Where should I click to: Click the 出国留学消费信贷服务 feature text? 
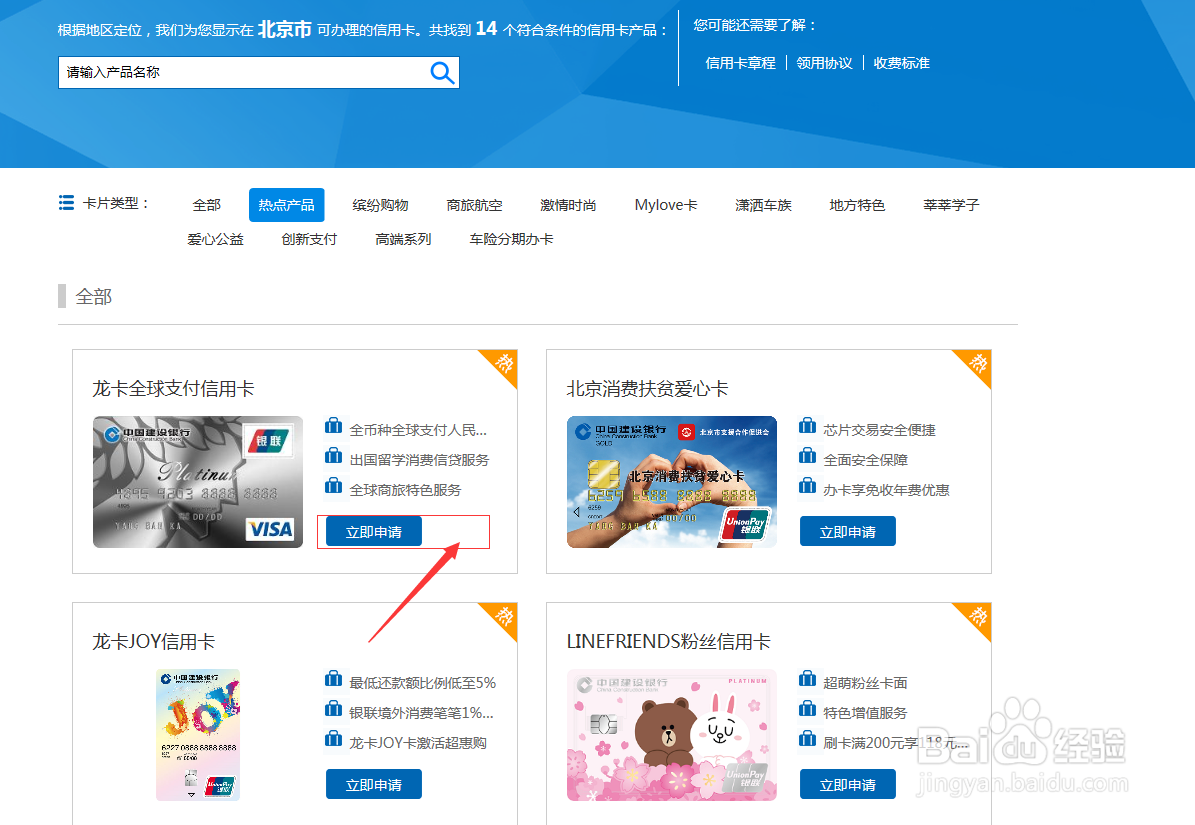click(419, 460)
